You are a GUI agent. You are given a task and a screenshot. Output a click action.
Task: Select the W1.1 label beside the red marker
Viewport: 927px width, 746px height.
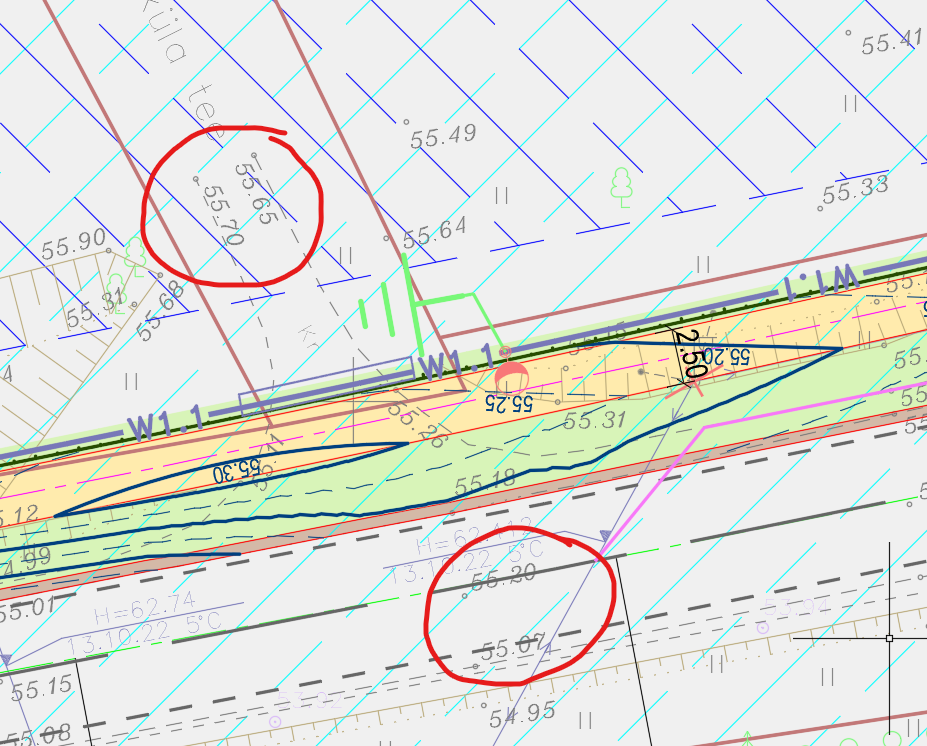[x=456, y=362]
